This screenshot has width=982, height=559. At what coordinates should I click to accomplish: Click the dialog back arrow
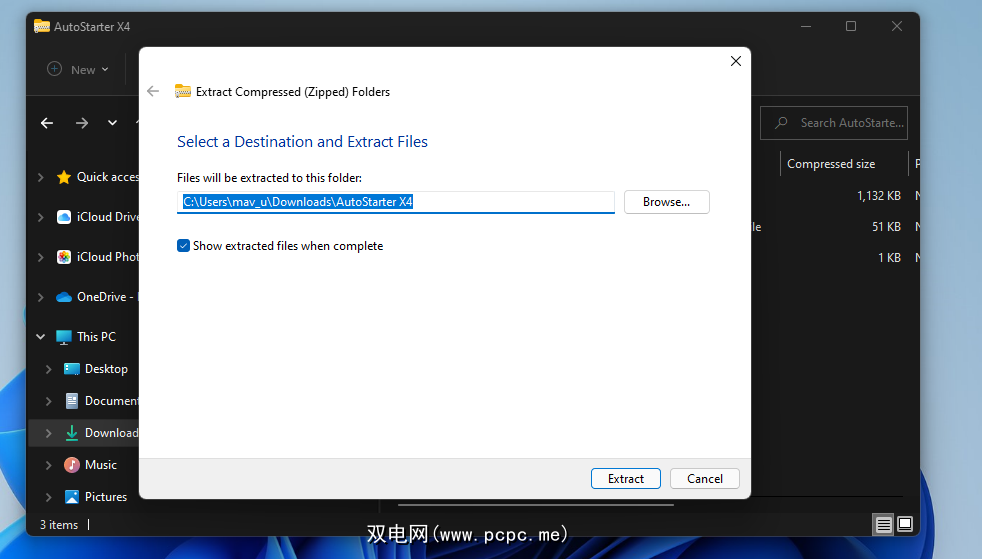[153, 91]
